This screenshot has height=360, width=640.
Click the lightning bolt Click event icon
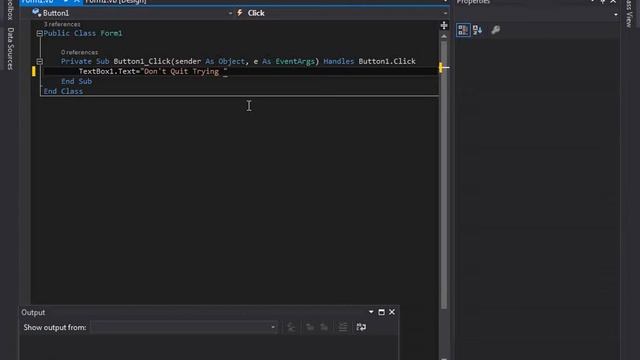click(240, 13)
